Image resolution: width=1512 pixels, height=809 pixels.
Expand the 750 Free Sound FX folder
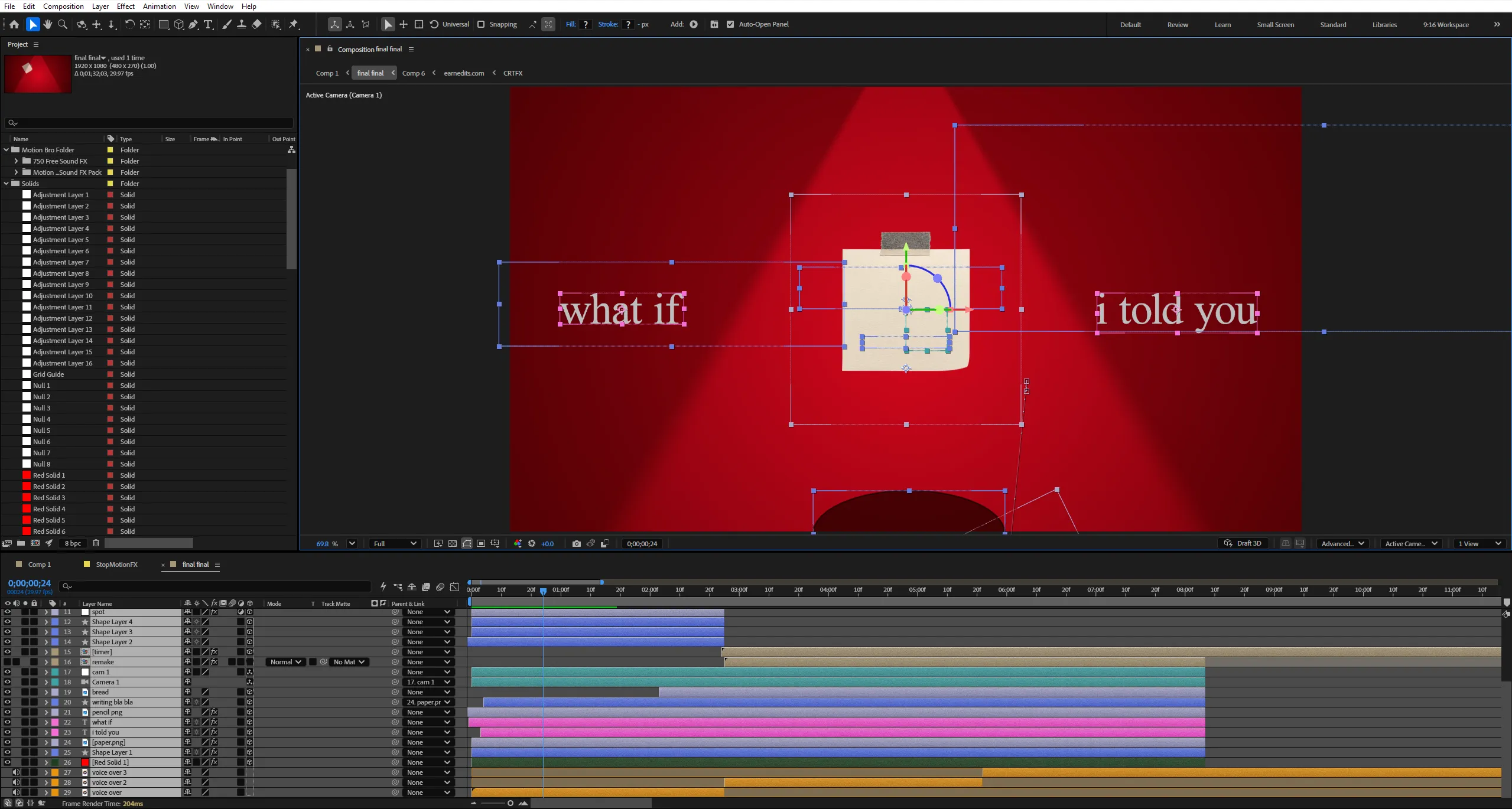click(x=17, y=161)
